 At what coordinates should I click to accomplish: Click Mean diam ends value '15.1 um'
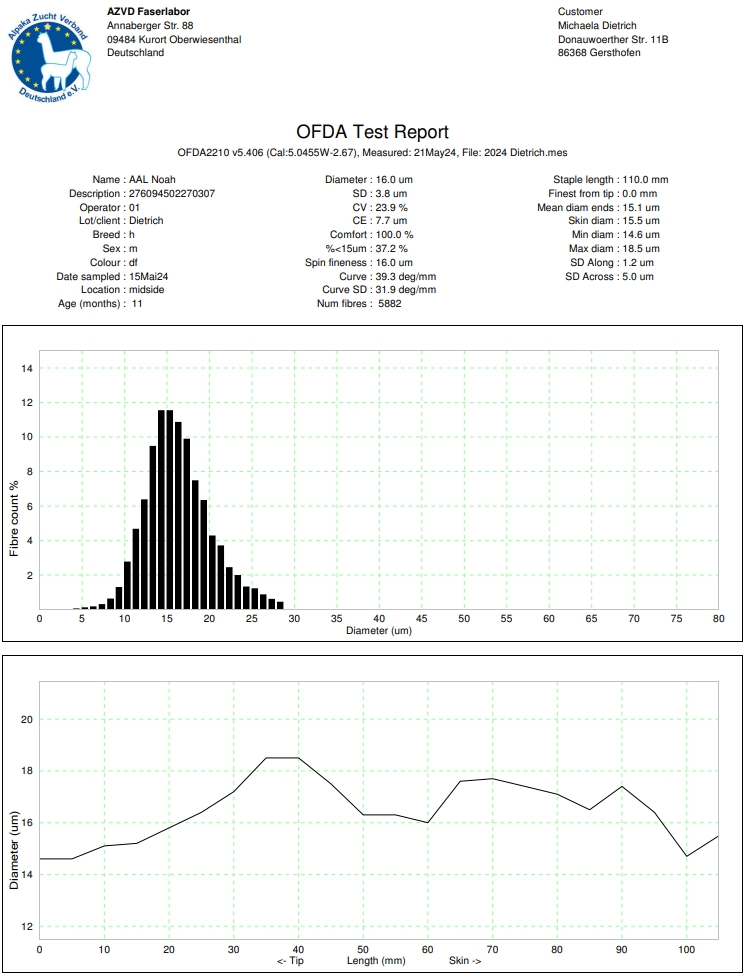tap(641, 207)
